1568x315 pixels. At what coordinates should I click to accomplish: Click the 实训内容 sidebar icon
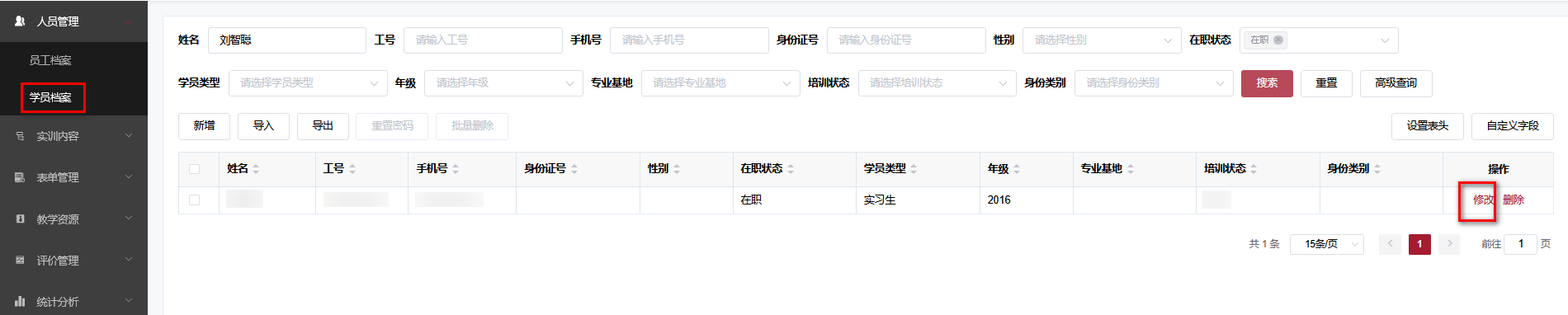pyautogui.click(x=20, y=136)
